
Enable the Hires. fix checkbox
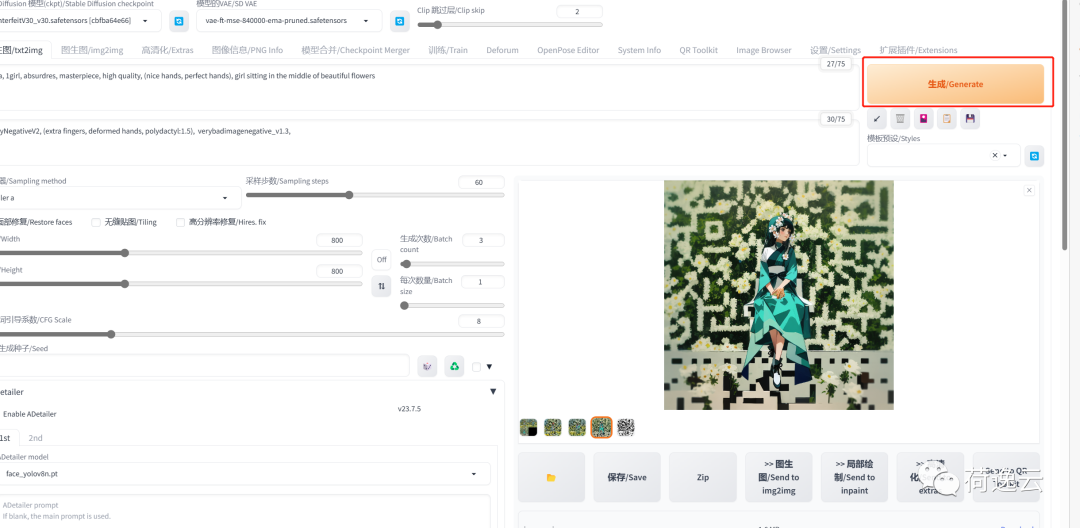pos(181,222)
